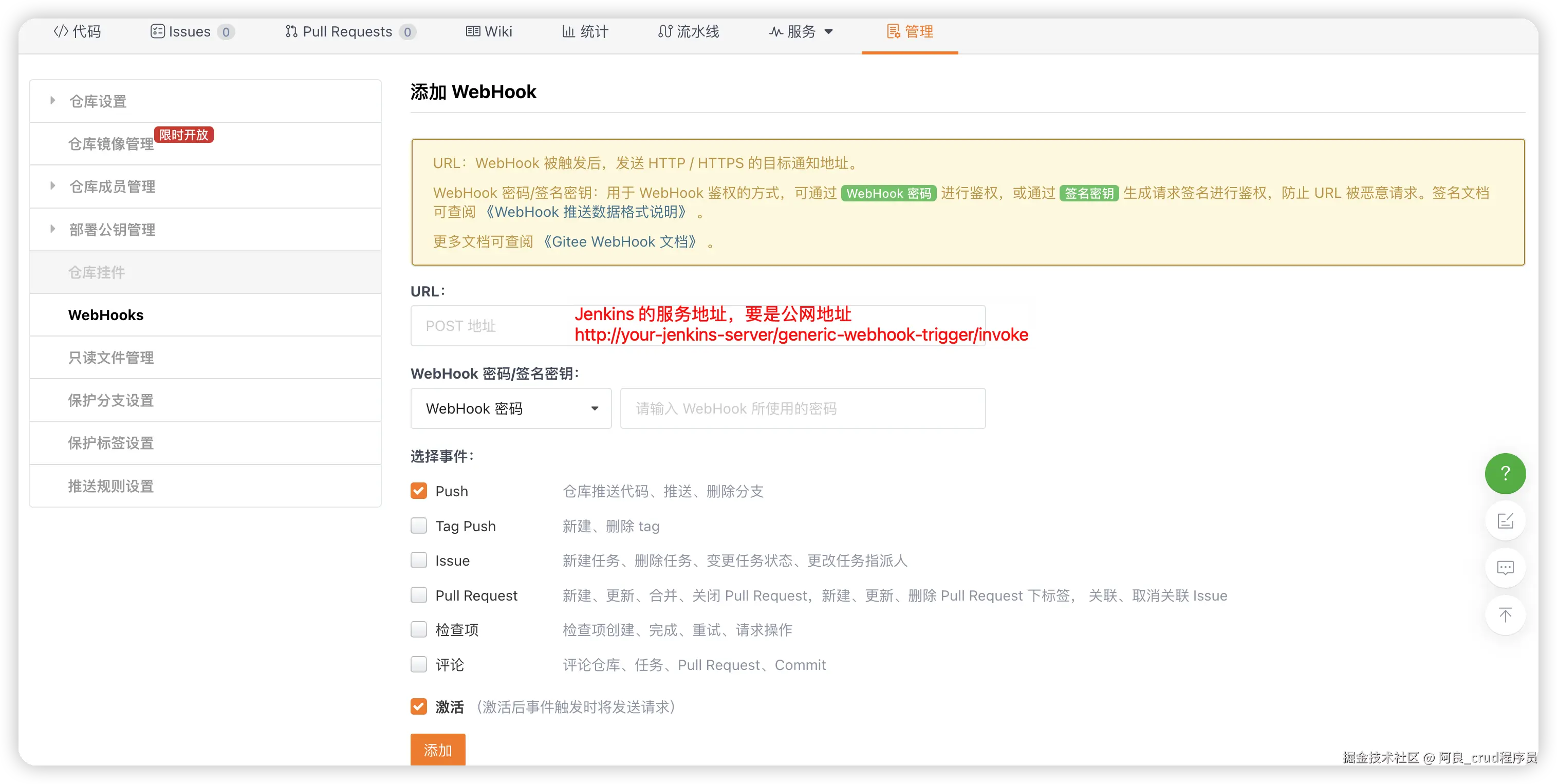
Task: Open the WebHook 密码 type dropdown
Action: 511,408
